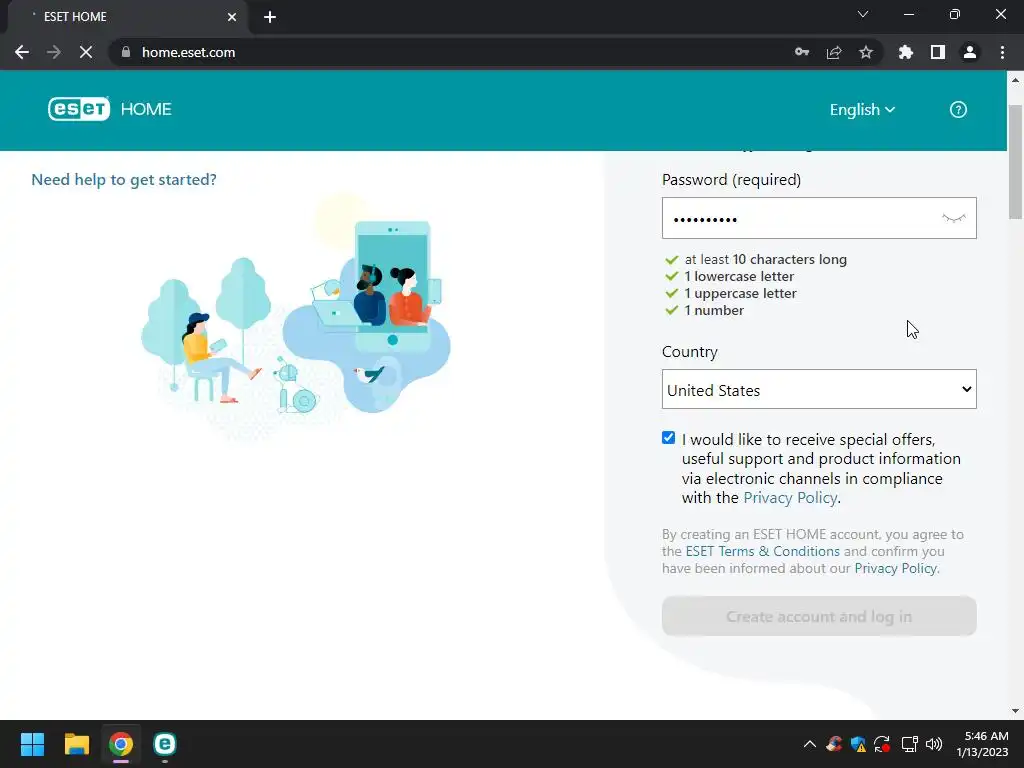Viewport: 1024px width, 768px height.
Task: Click the Chrome taskbar icon
Action: [121, 744]
